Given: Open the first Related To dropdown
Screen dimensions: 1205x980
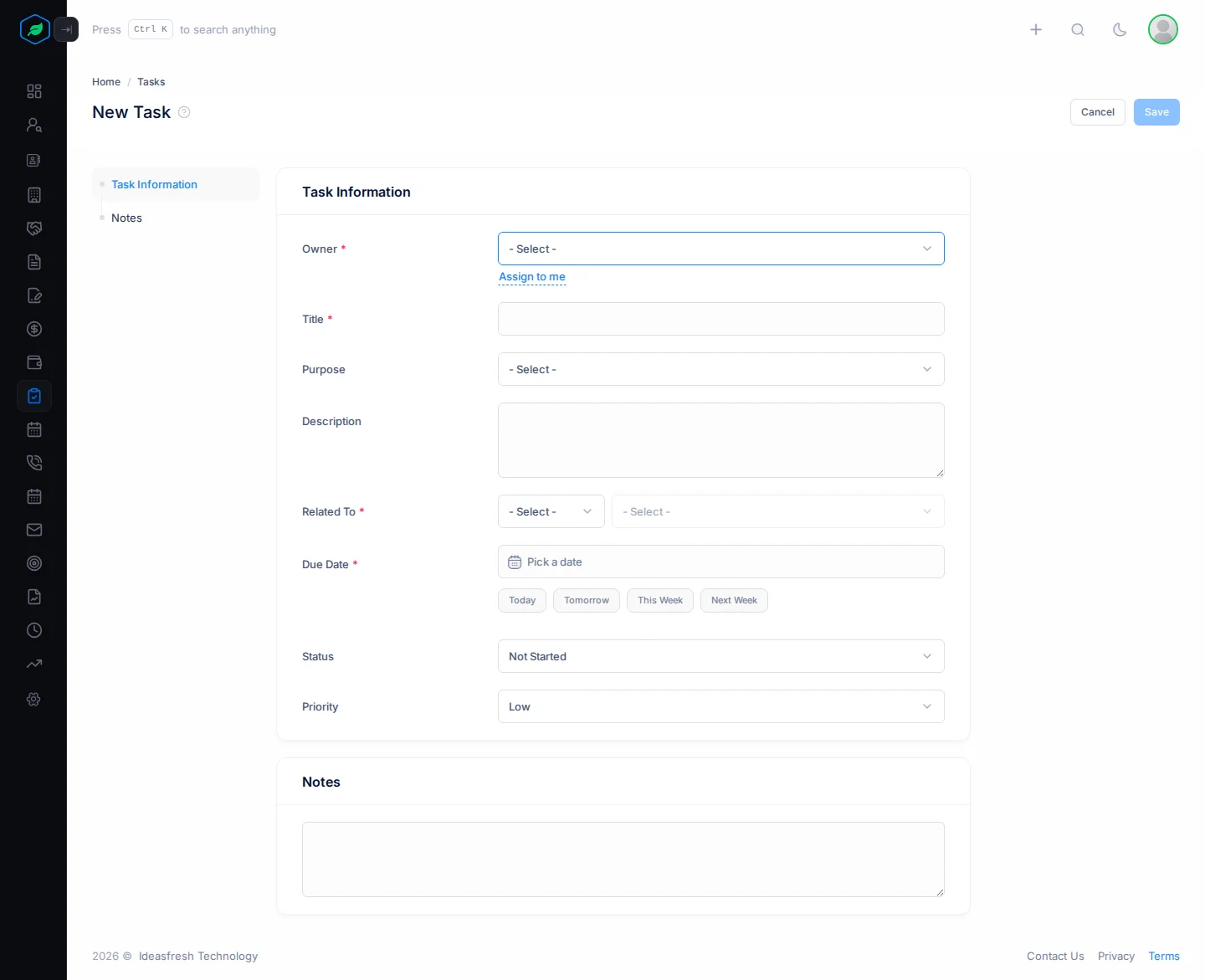Looking at the screenshot, I should tap(551, 511).
